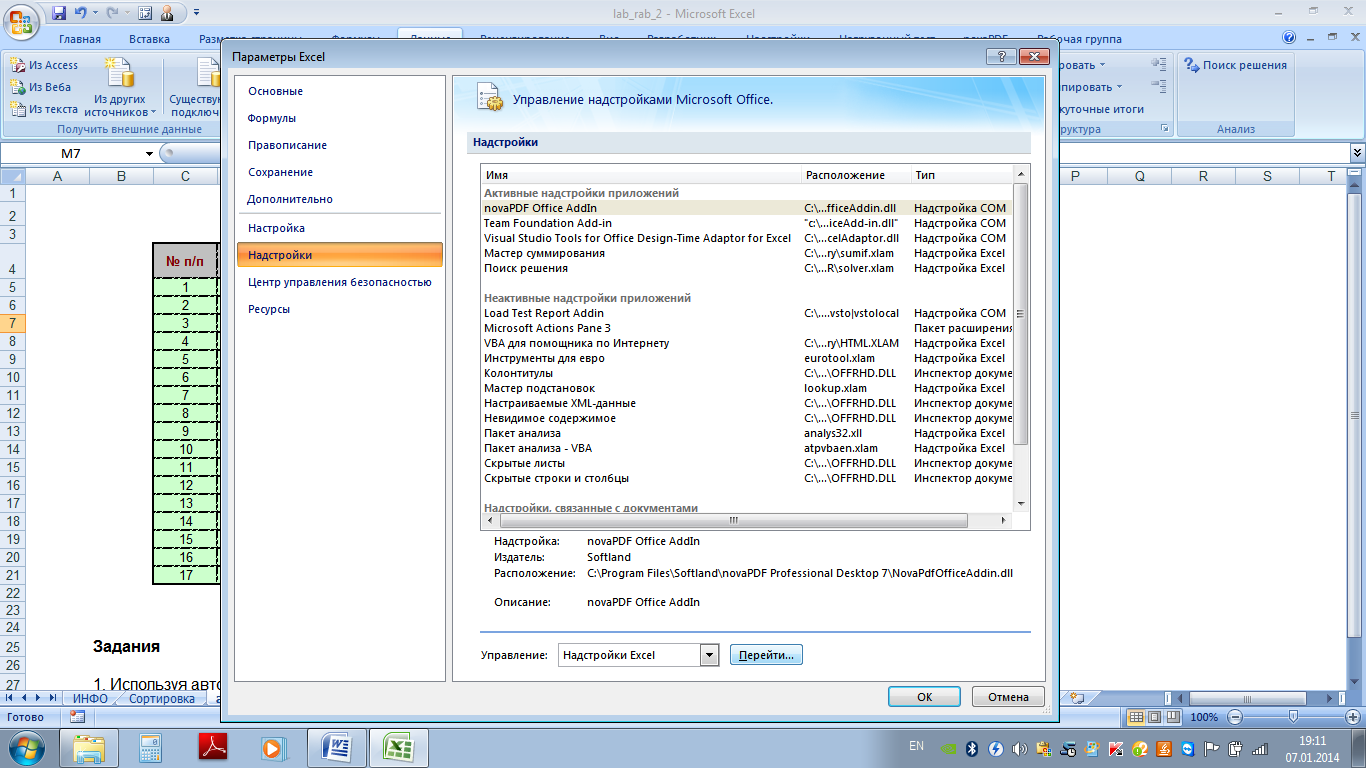Open Центр управления безопасностью category
This screenshot has width=1366, height=768.
(x=339, y=282)
